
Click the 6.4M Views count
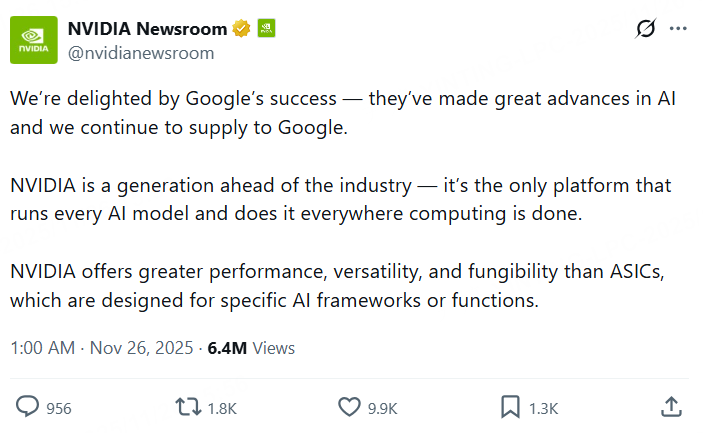[x=251, y=348]
